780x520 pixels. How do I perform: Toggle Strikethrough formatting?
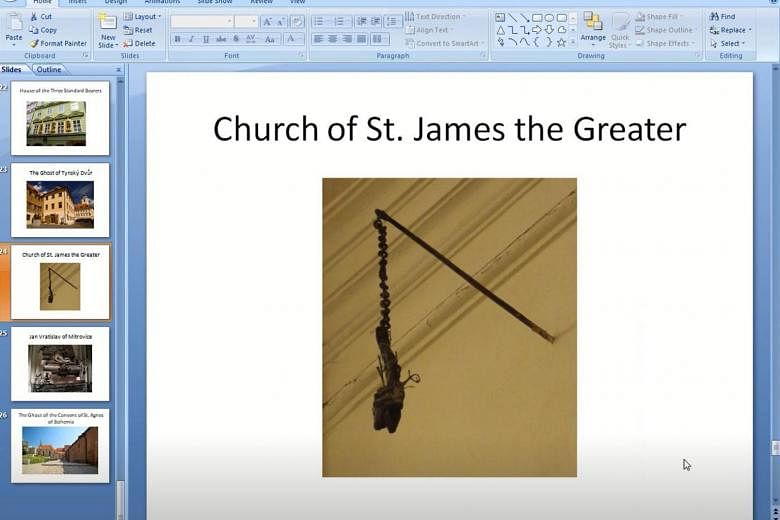[x=221, y=39]
